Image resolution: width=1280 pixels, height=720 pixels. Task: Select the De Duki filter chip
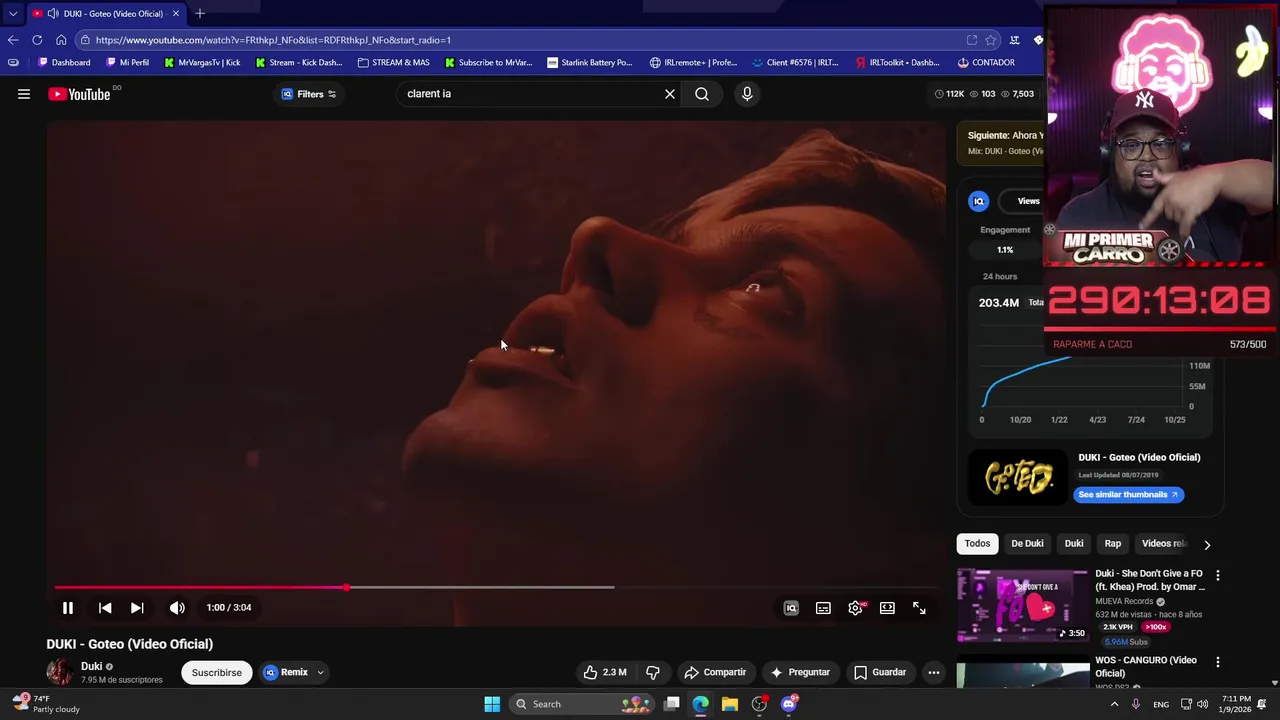coord(1027,543)
